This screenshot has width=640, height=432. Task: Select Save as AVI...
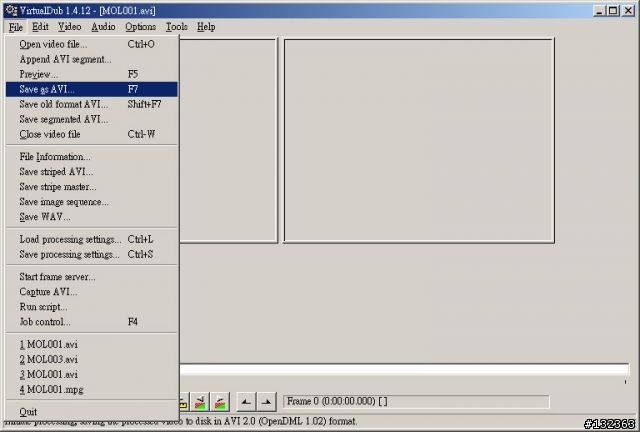(92, 89)
